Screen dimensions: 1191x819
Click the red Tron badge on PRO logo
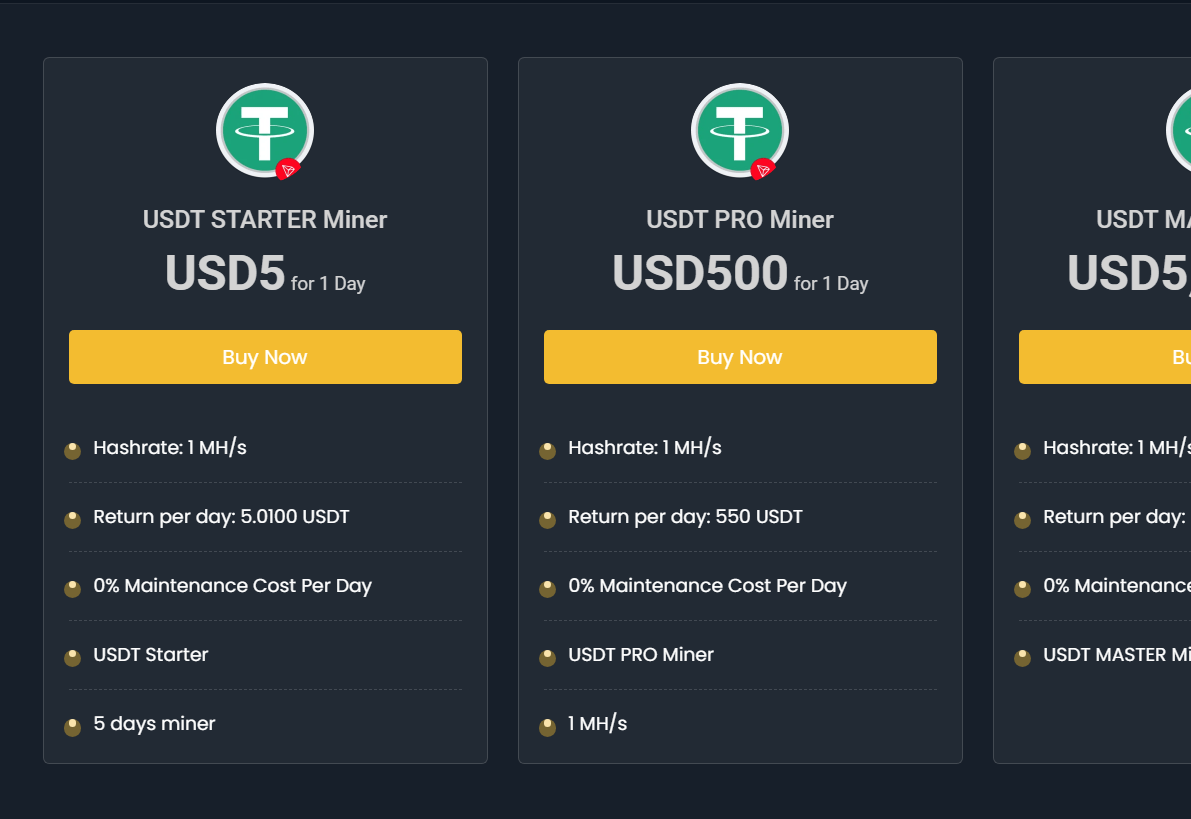point(763,170)
